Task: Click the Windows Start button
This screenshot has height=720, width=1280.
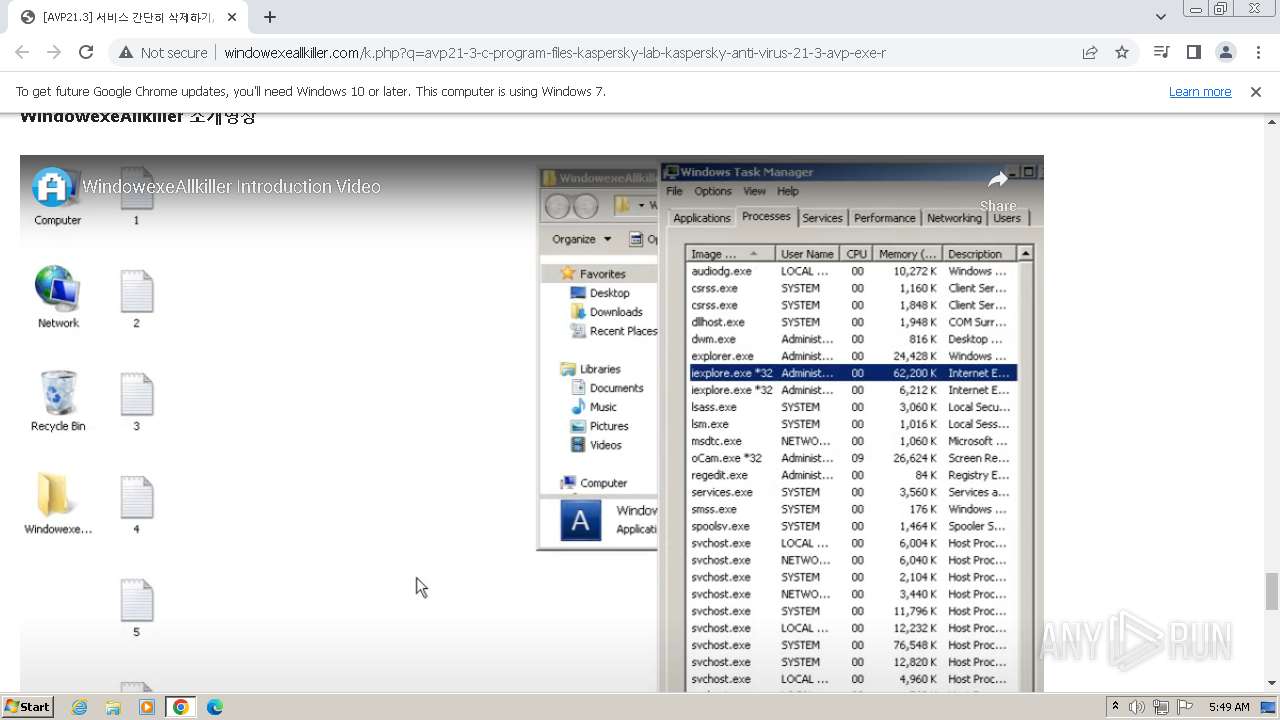Action: (27, 707)
